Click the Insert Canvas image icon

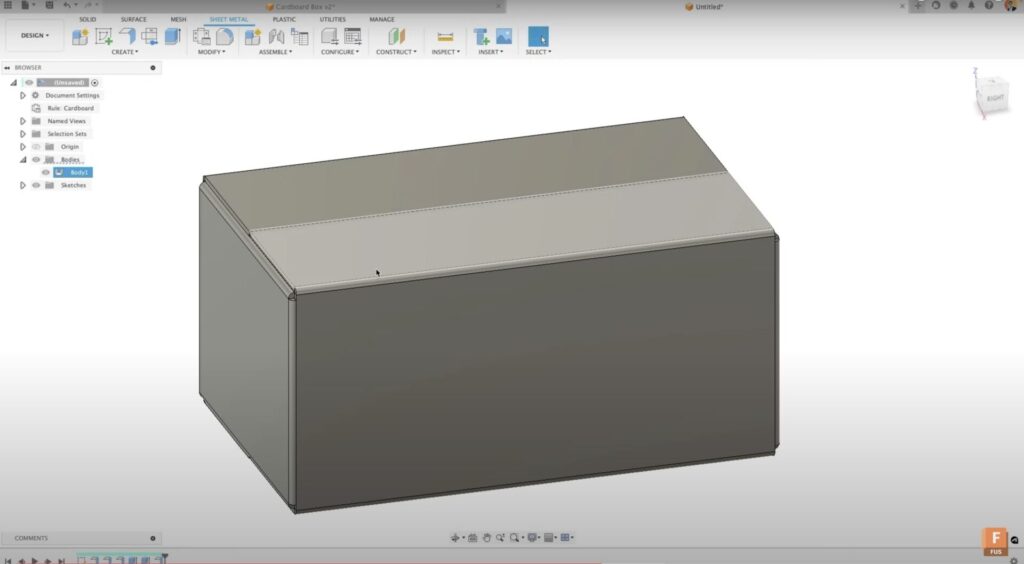504,37
